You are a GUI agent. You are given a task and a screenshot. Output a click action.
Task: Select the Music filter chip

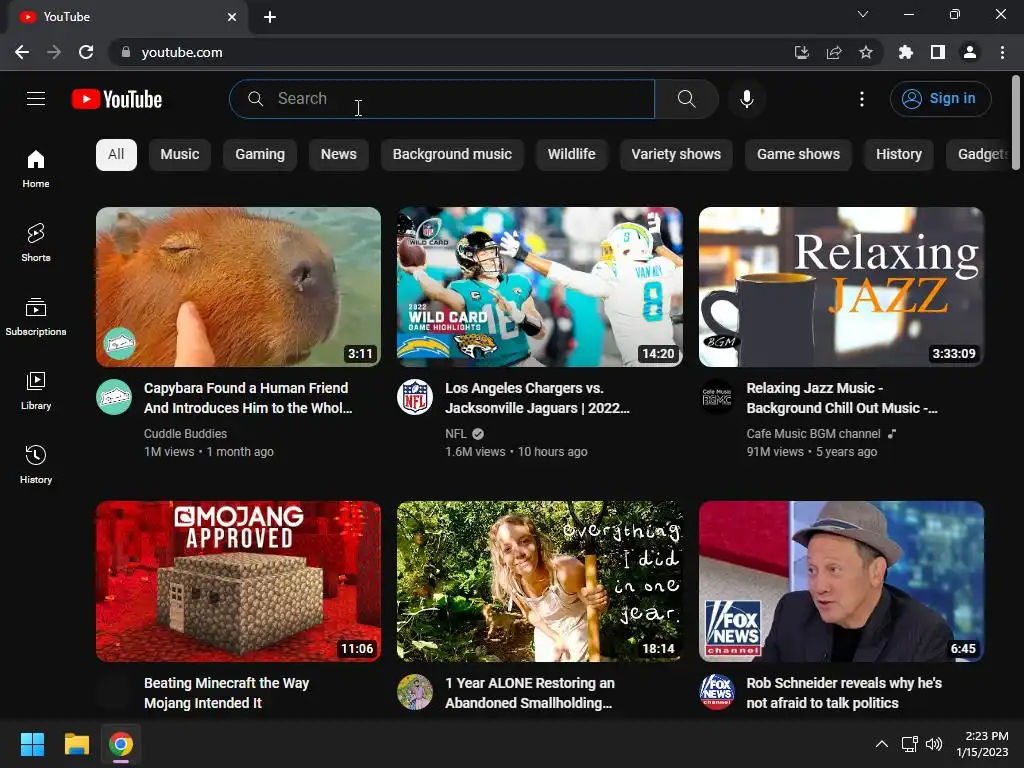click(x=180, y=155)
